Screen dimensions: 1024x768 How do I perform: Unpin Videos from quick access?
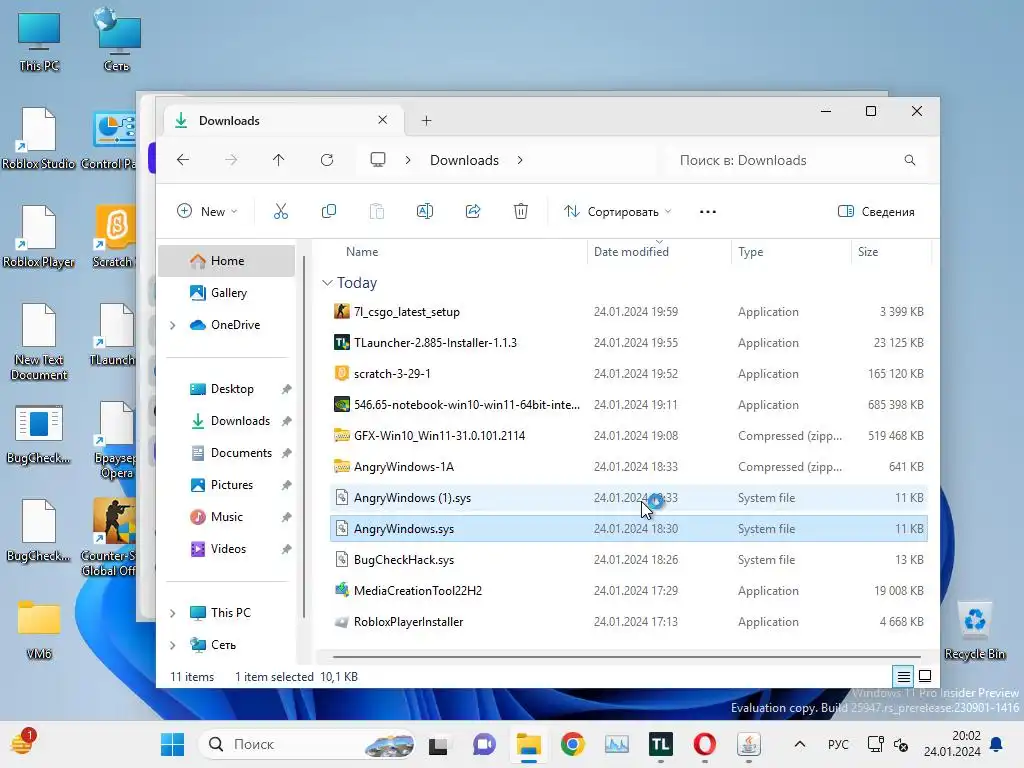(286, 549)
